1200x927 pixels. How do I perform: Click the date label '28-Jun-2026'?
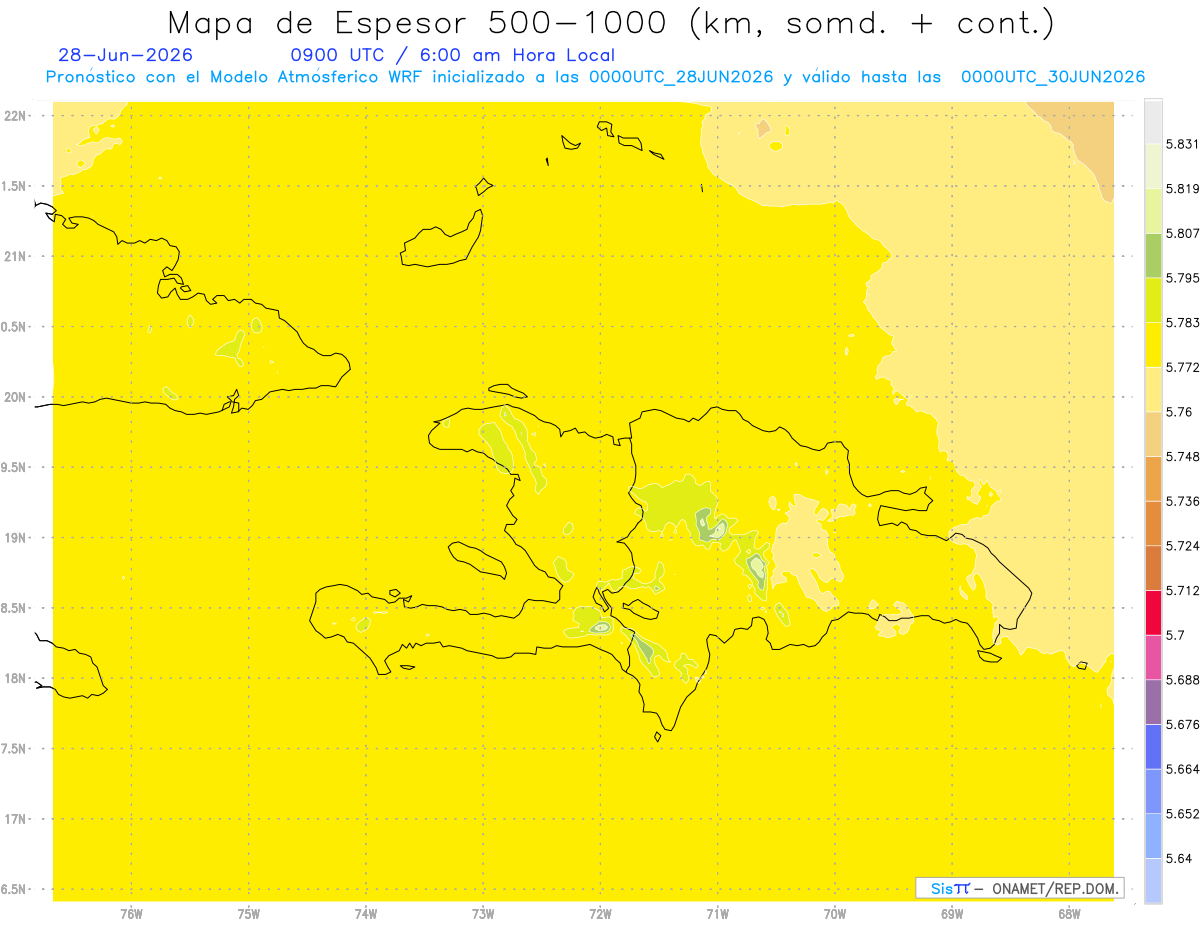pos(126,56)
